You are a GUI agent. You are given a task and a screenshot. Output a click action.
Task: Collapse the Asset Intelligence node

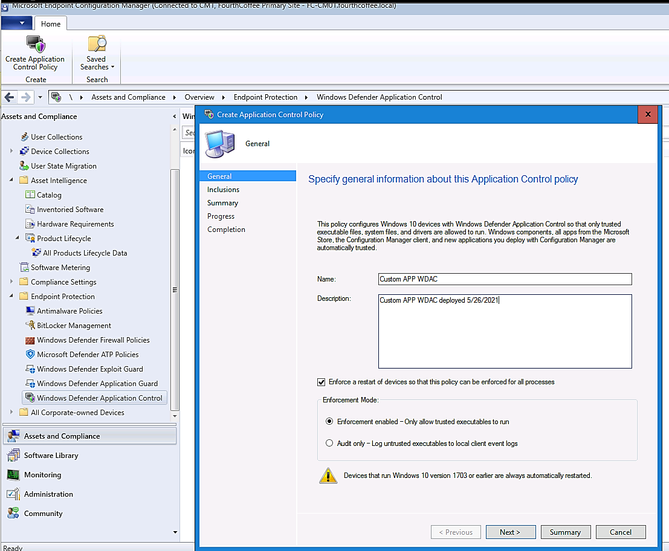(12, 180)
